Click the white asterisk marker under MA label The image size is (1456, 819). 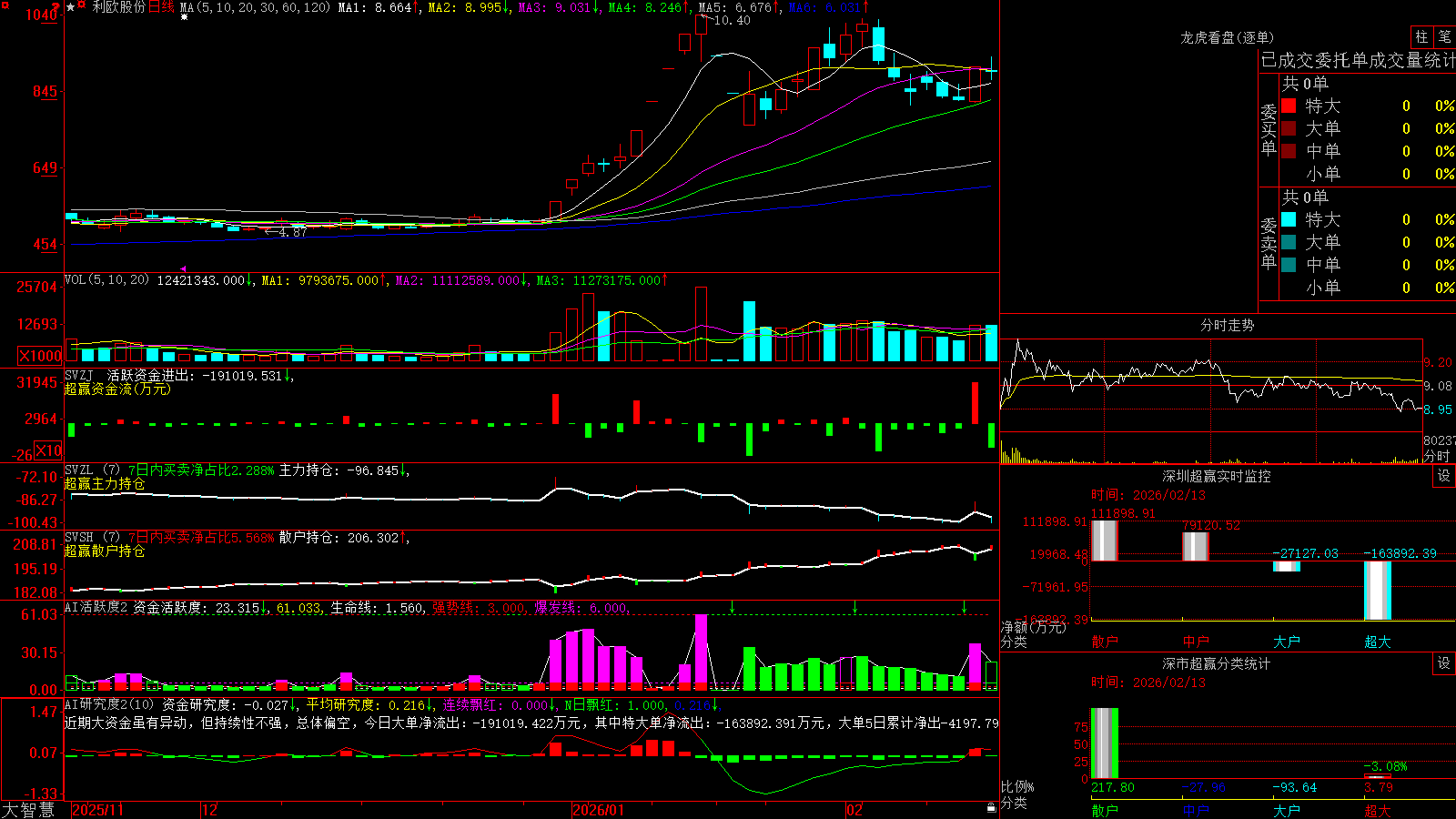click(185, 17)
